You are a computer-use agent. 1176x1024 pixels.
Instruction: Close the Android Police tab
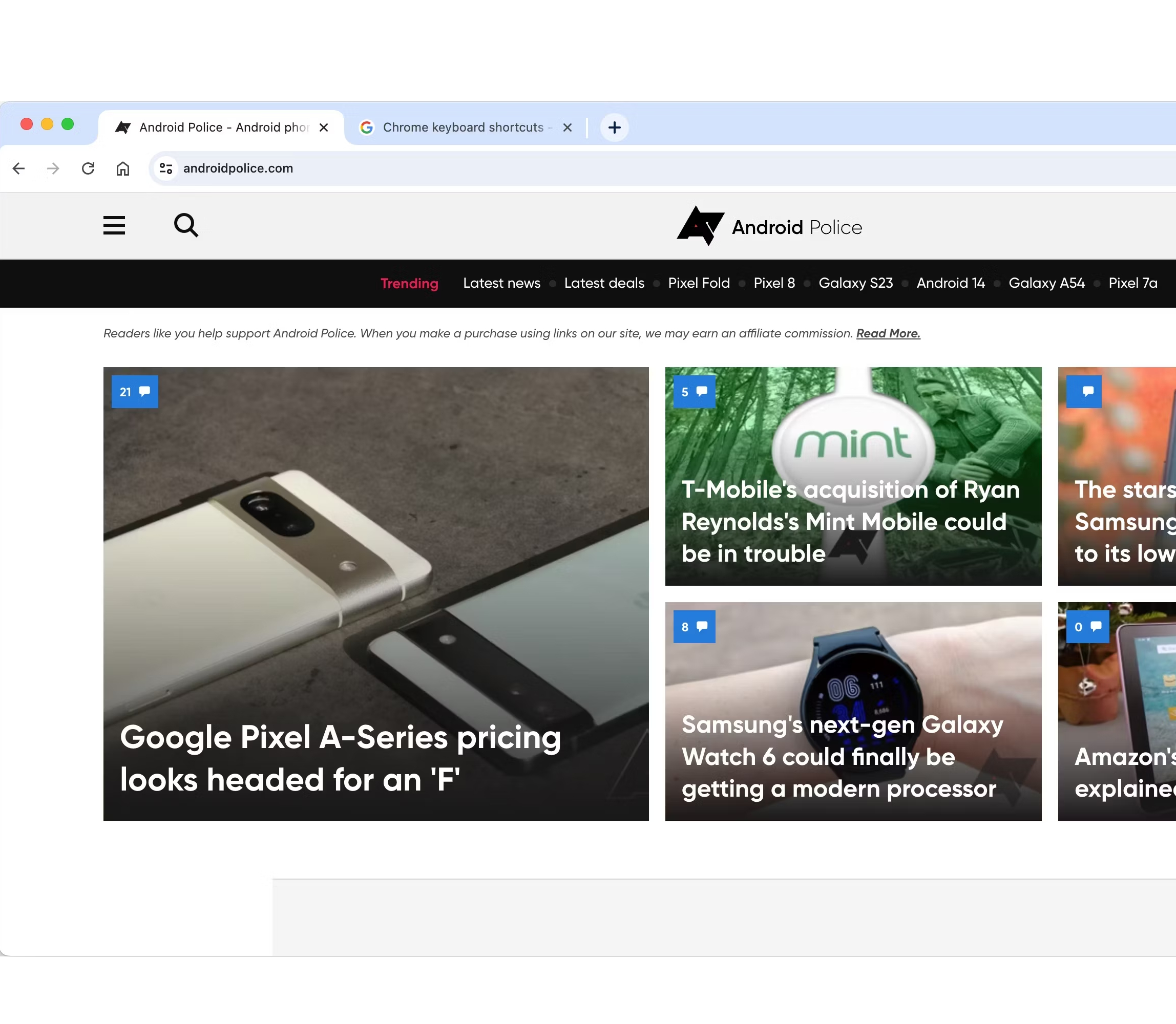(324, 127)
